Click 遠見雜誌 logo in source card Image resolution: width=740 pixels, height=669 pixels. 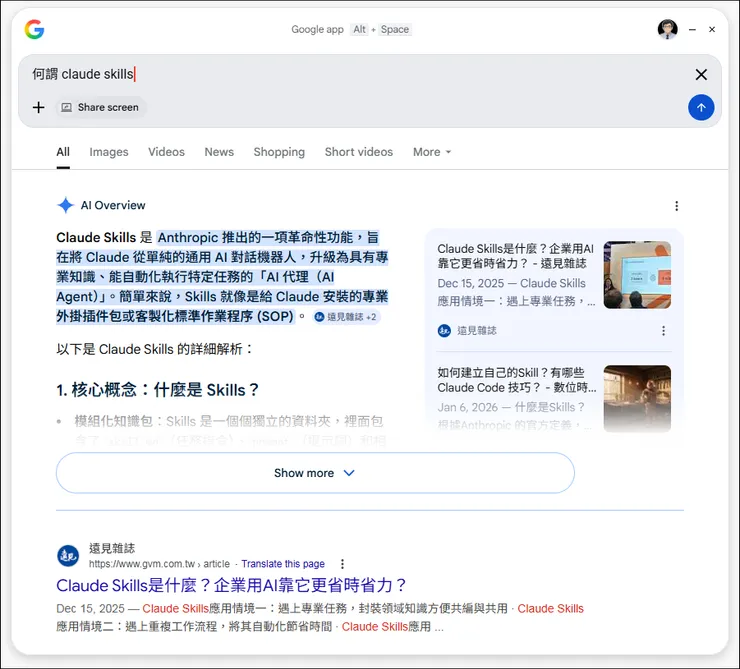(x=444, y=331)
